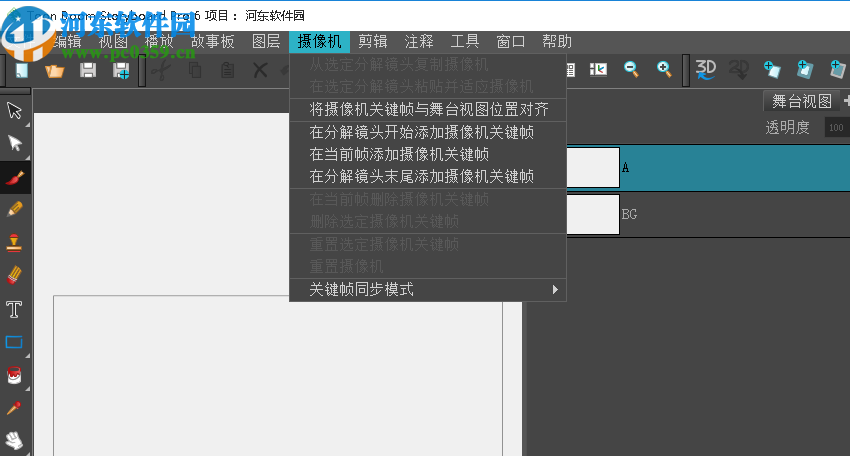Select the Select arrow tool
This screenshot has height=456, width=850.
(15, 111)
